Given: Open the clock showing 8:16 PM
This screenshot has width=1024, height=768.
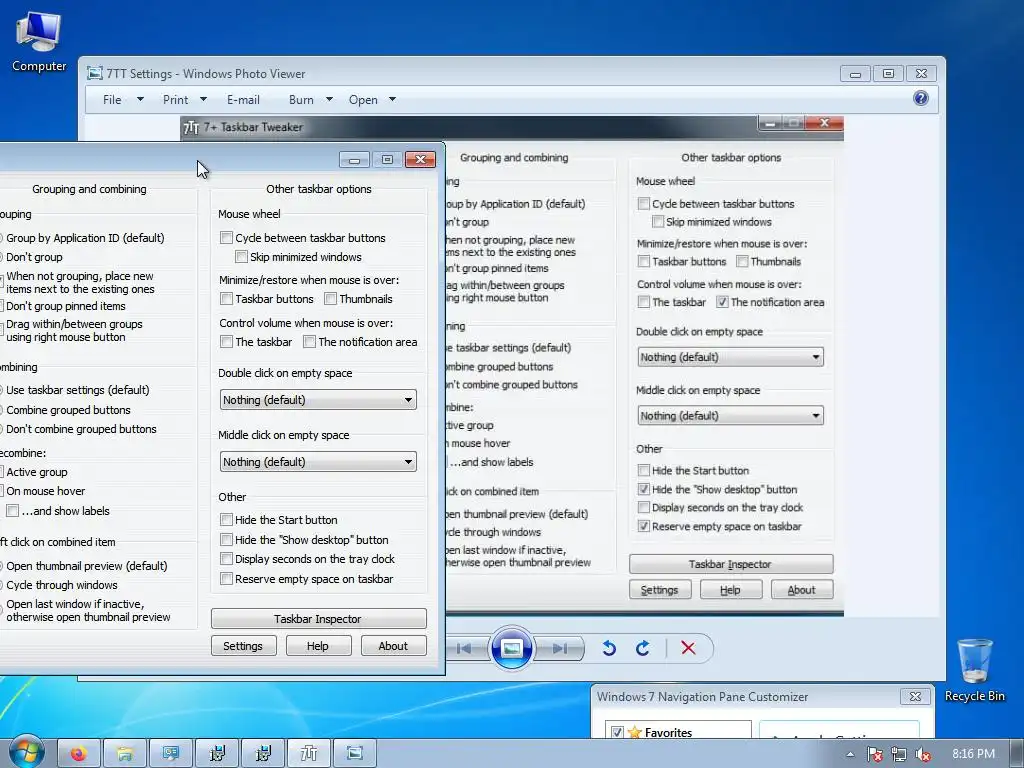Looking at the screenshot, I should (973, 754).
